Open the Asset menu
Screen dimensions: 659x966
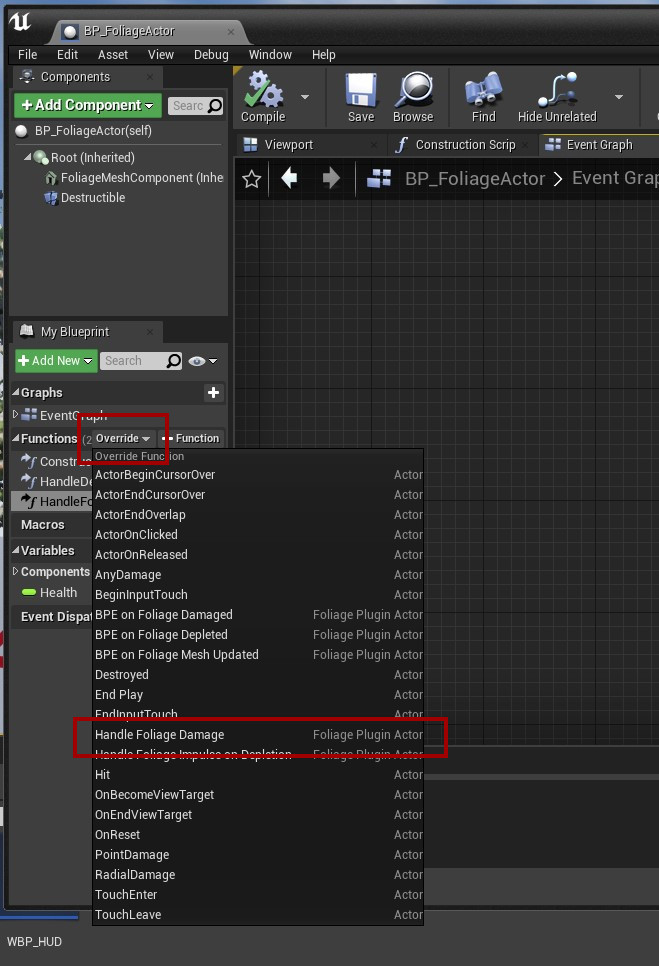coord(113,55)
